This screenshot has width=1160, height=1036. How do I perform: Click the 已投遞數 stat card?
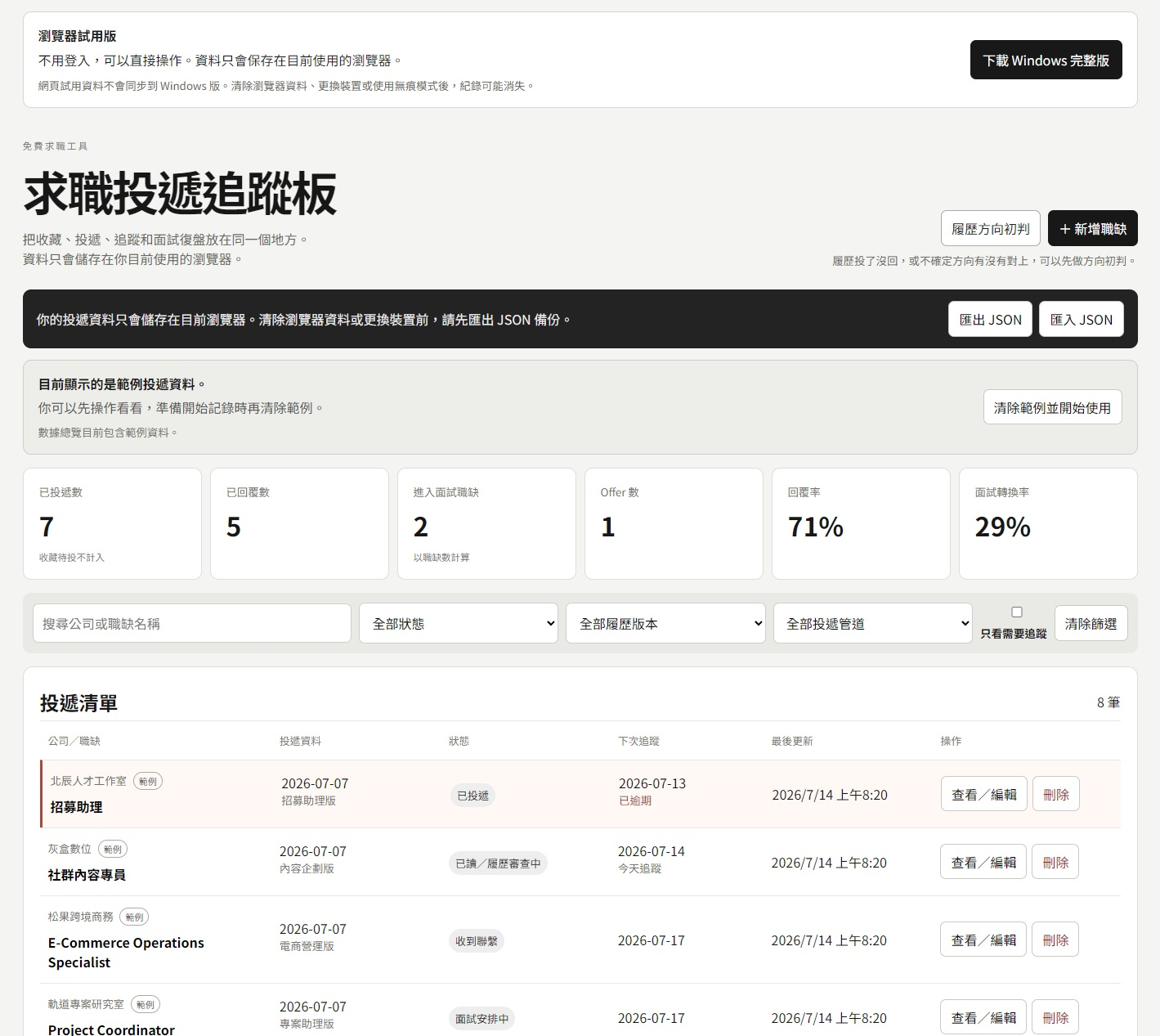tap(112, 523)
